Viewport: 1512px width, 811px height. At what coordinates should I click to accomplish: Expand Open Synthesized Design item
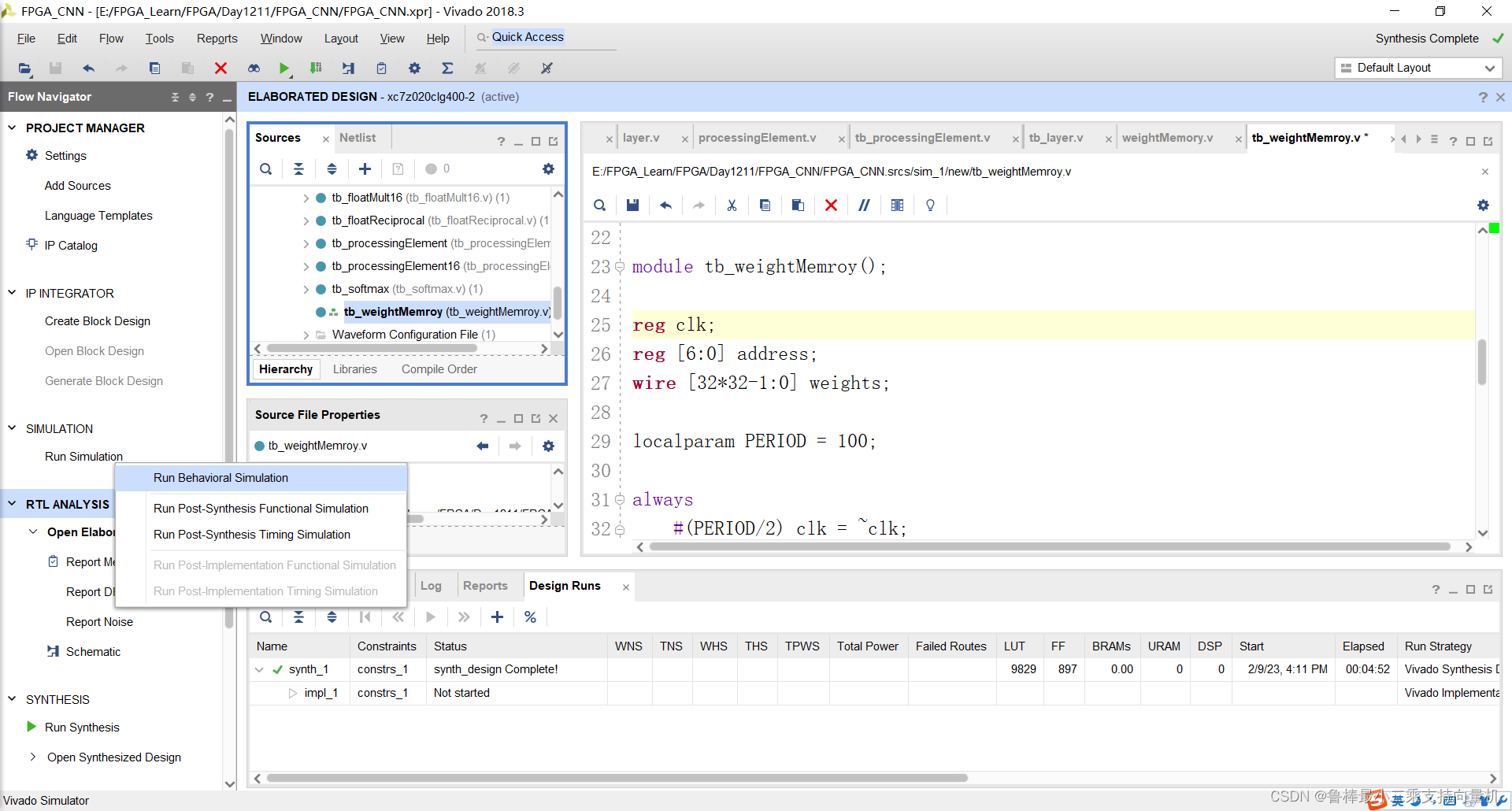coord(33,757)
